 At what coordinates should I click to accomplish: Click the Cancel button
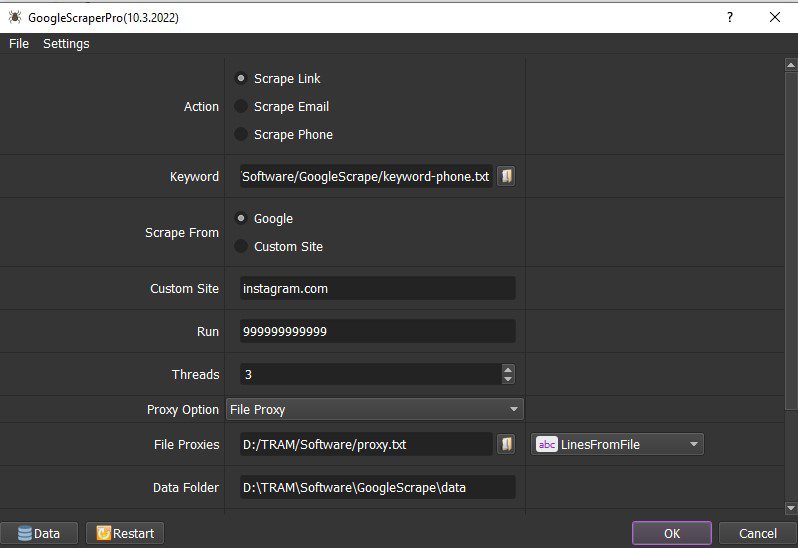(x=758, y=533)
